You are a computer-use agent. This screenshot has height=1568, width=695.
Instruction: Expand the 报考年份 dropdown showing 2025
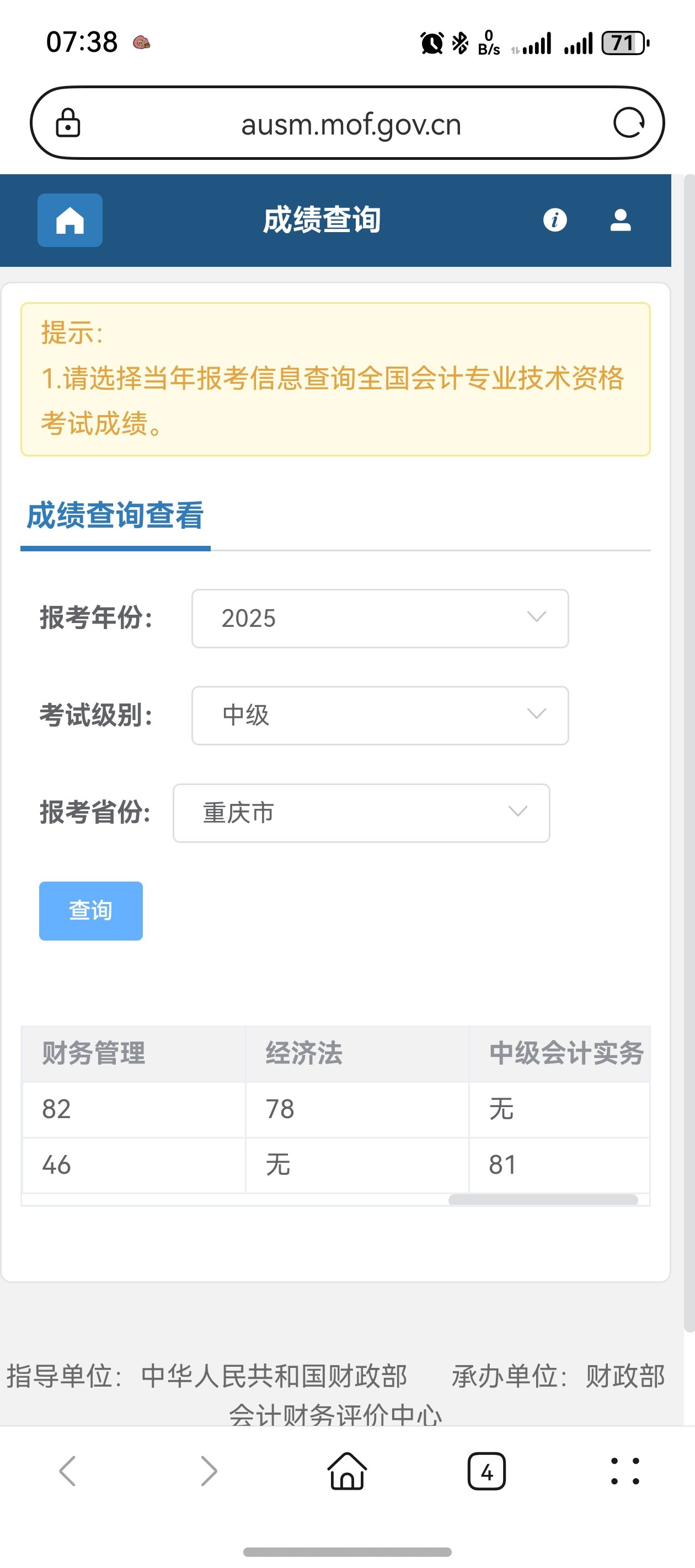point(380,619)
